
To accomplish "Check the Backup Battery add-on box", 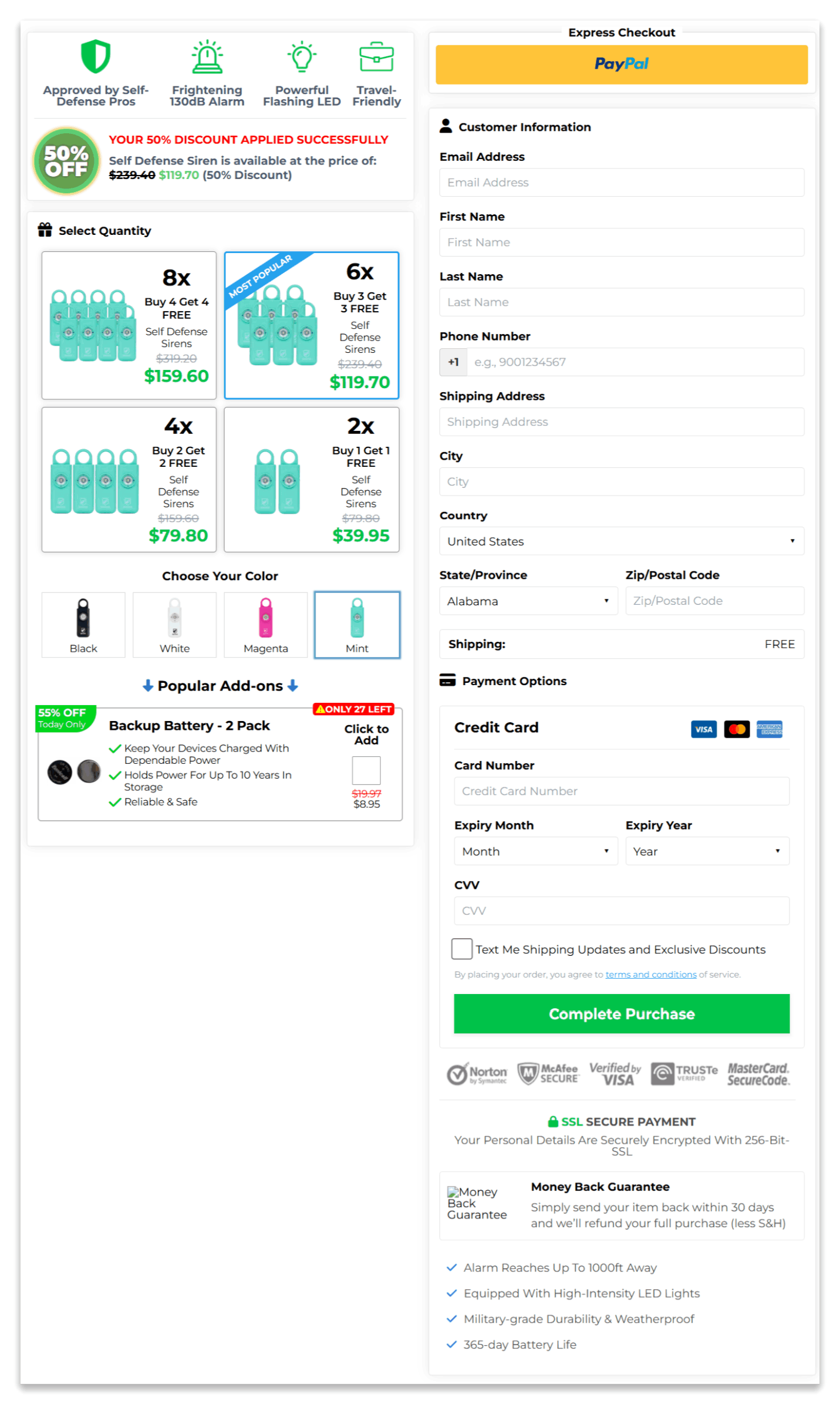I will [366, 770].
